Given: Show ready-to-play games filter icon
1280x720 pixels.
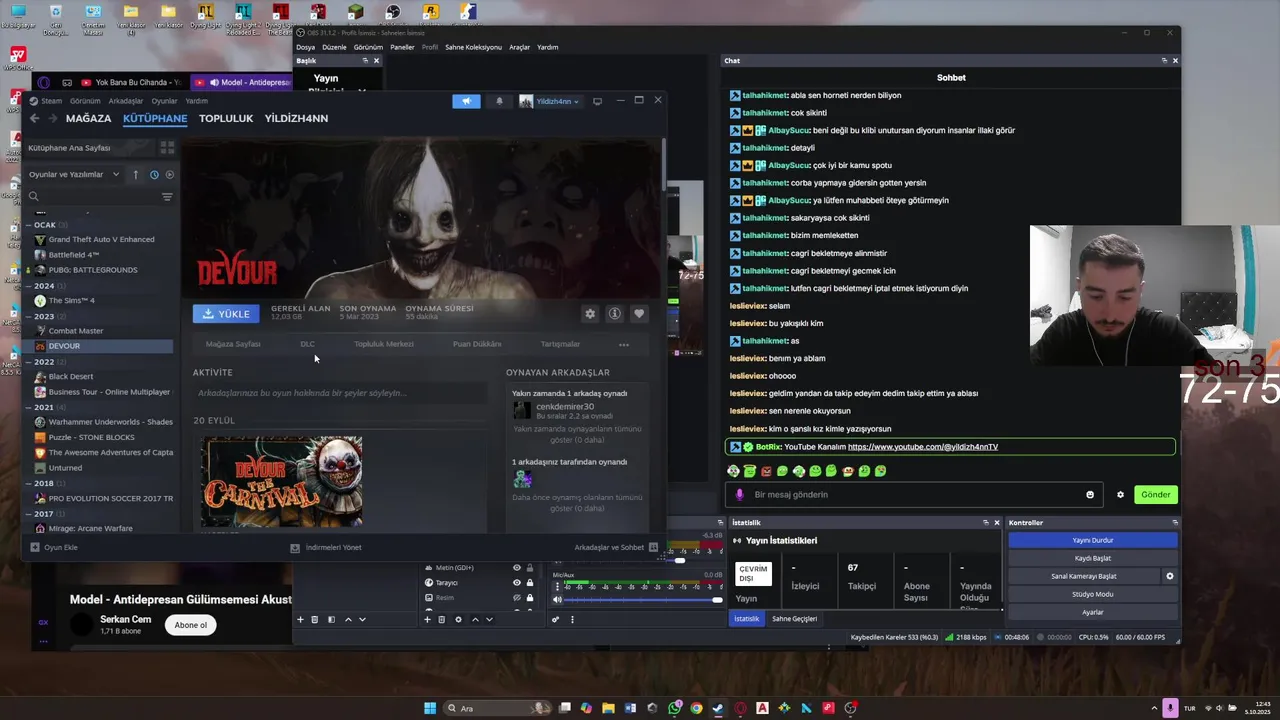Looking at the screenshot, I should point(169,174).
